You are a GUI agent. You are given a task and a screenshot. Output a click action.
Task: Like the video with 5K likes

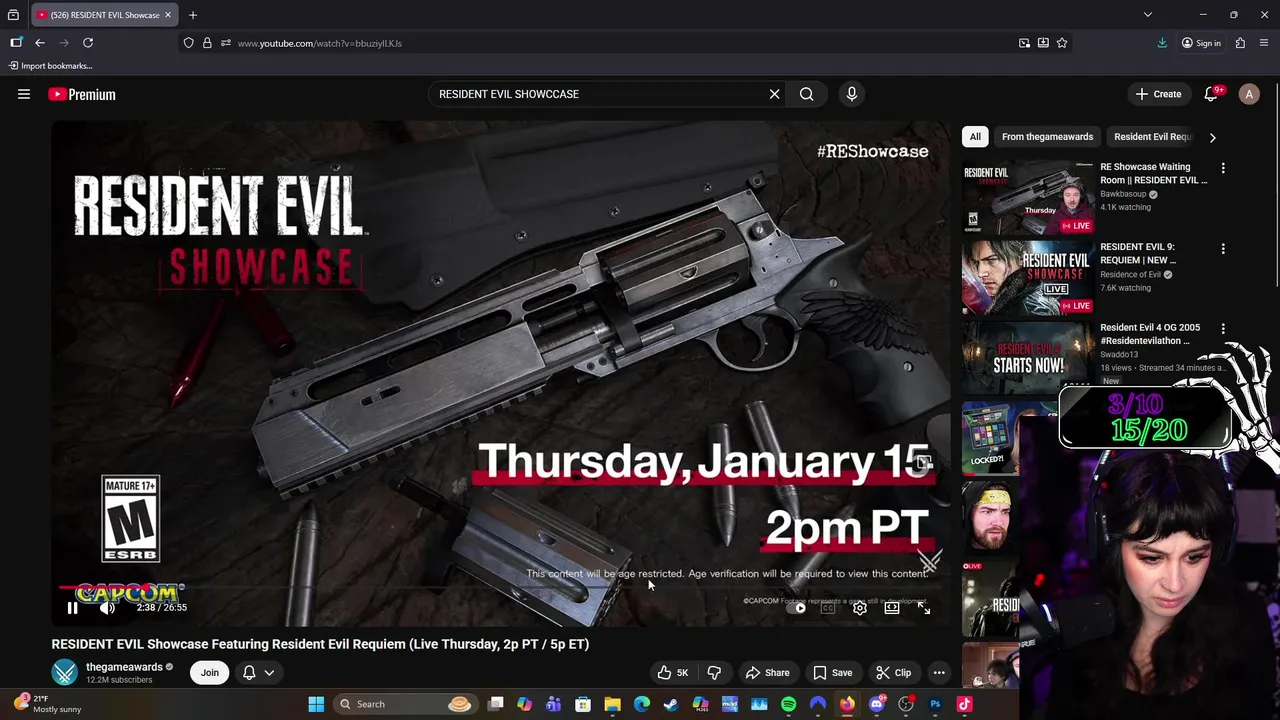point(673,673)
